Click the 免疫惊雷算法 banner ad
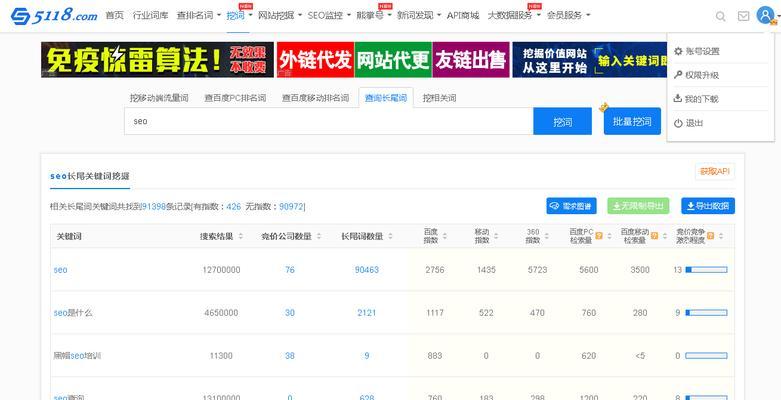781x400 pixels. coord(157,60)
